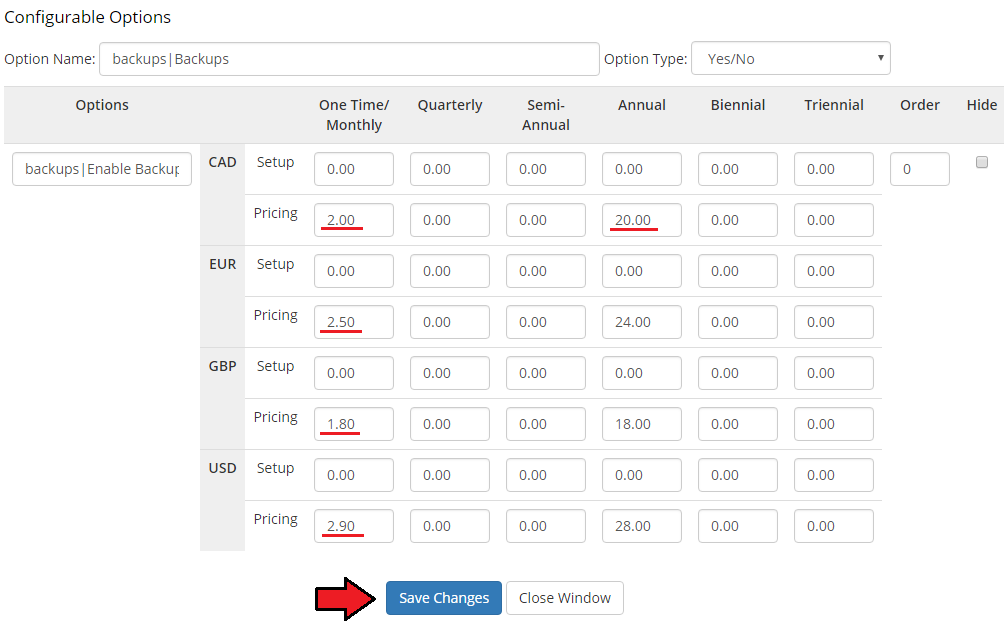Select USD monthly pricing field 2.90
This screenshot has height=630, width=1004.
354,526
